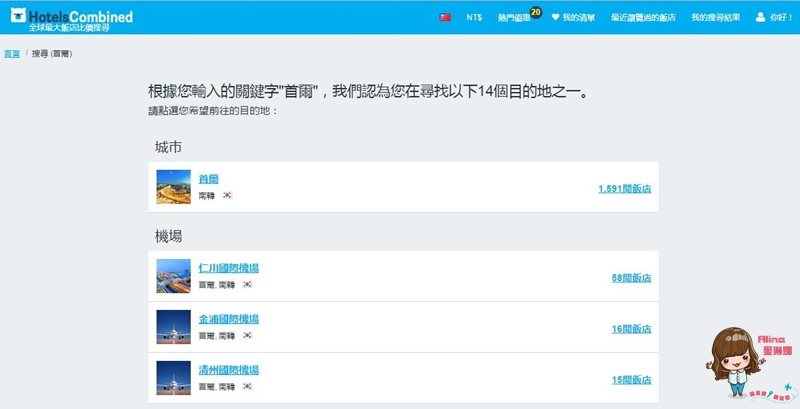The image size is (800, 409).
Task: Click the Korean flag in 金浦國際機場 row
Action: click(247, 336)
